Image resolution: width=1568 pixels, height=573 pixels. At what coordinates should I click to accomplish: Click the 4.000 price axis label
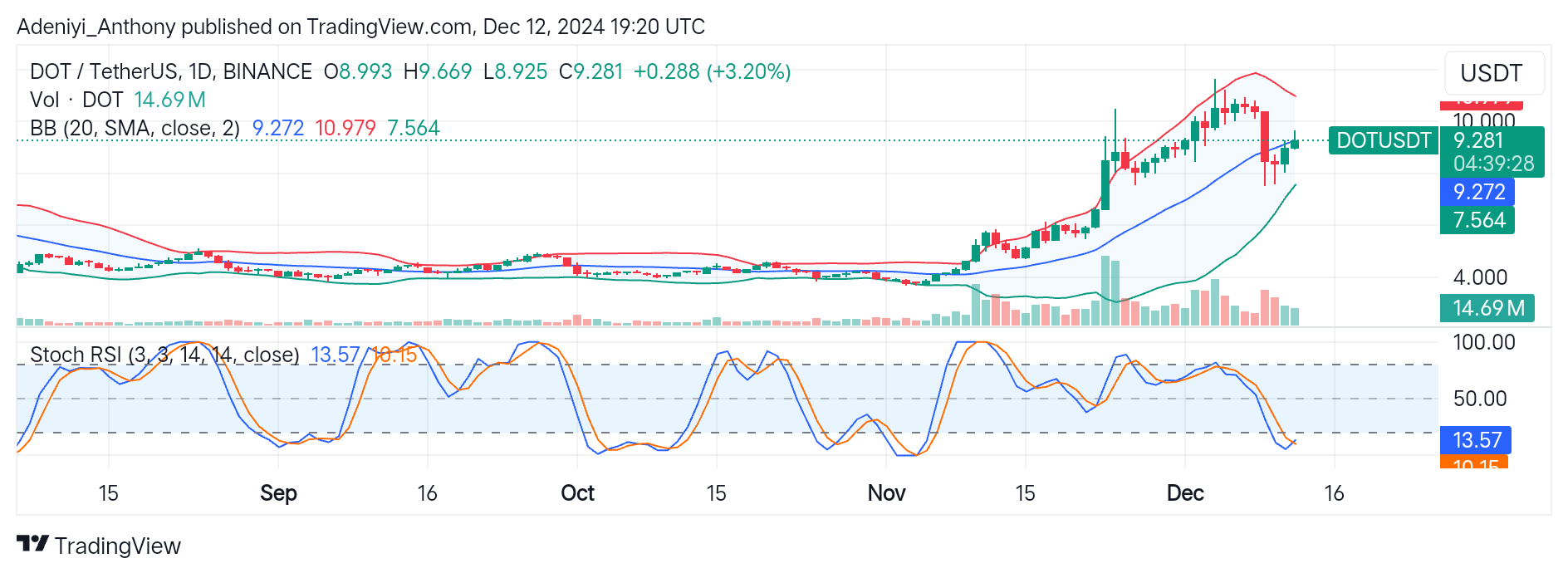[x=1480, y=277]
